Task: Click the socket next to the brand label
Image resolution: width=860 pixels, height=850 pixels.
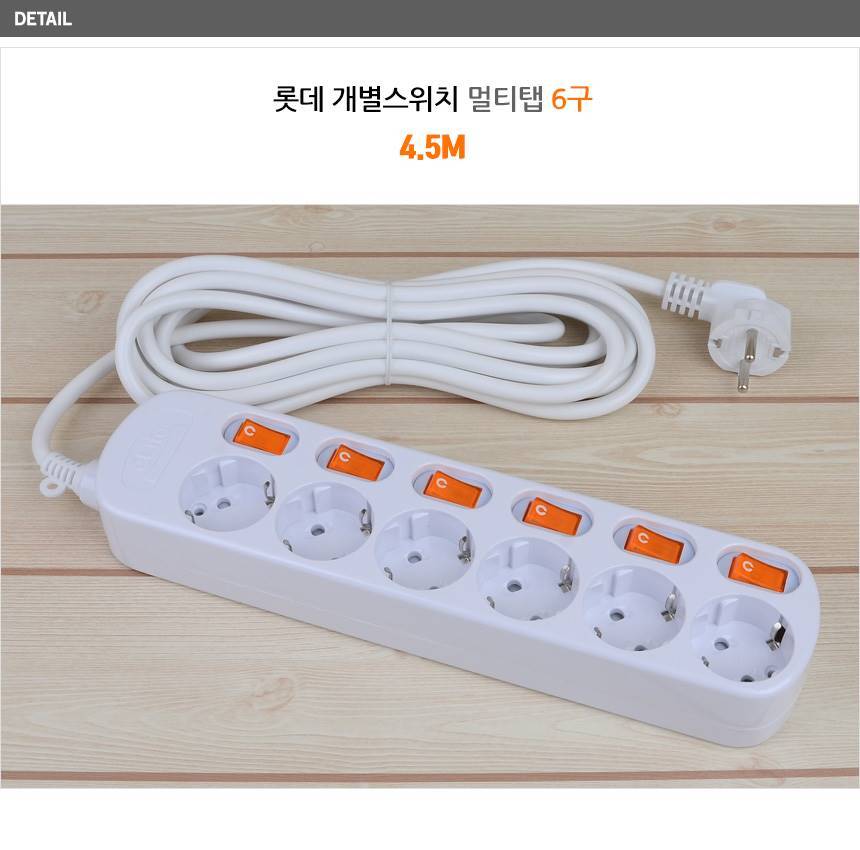Action: pos(227,493)
